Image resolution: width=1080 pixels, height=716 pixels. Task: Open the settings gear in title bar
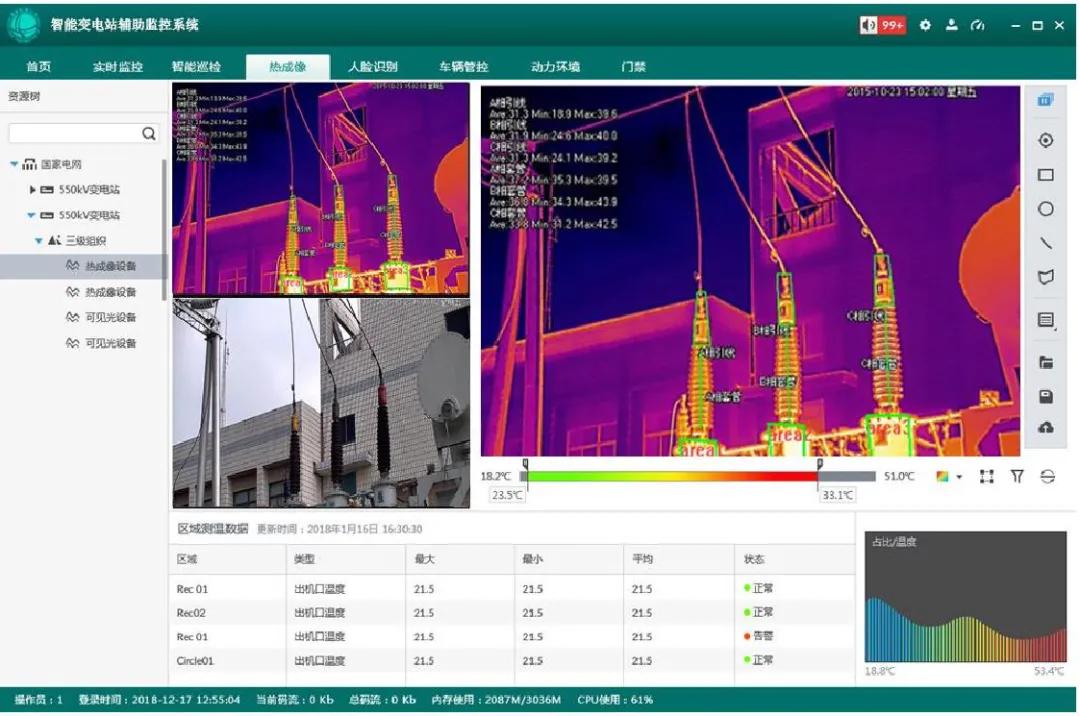click(x=925, y=25)
